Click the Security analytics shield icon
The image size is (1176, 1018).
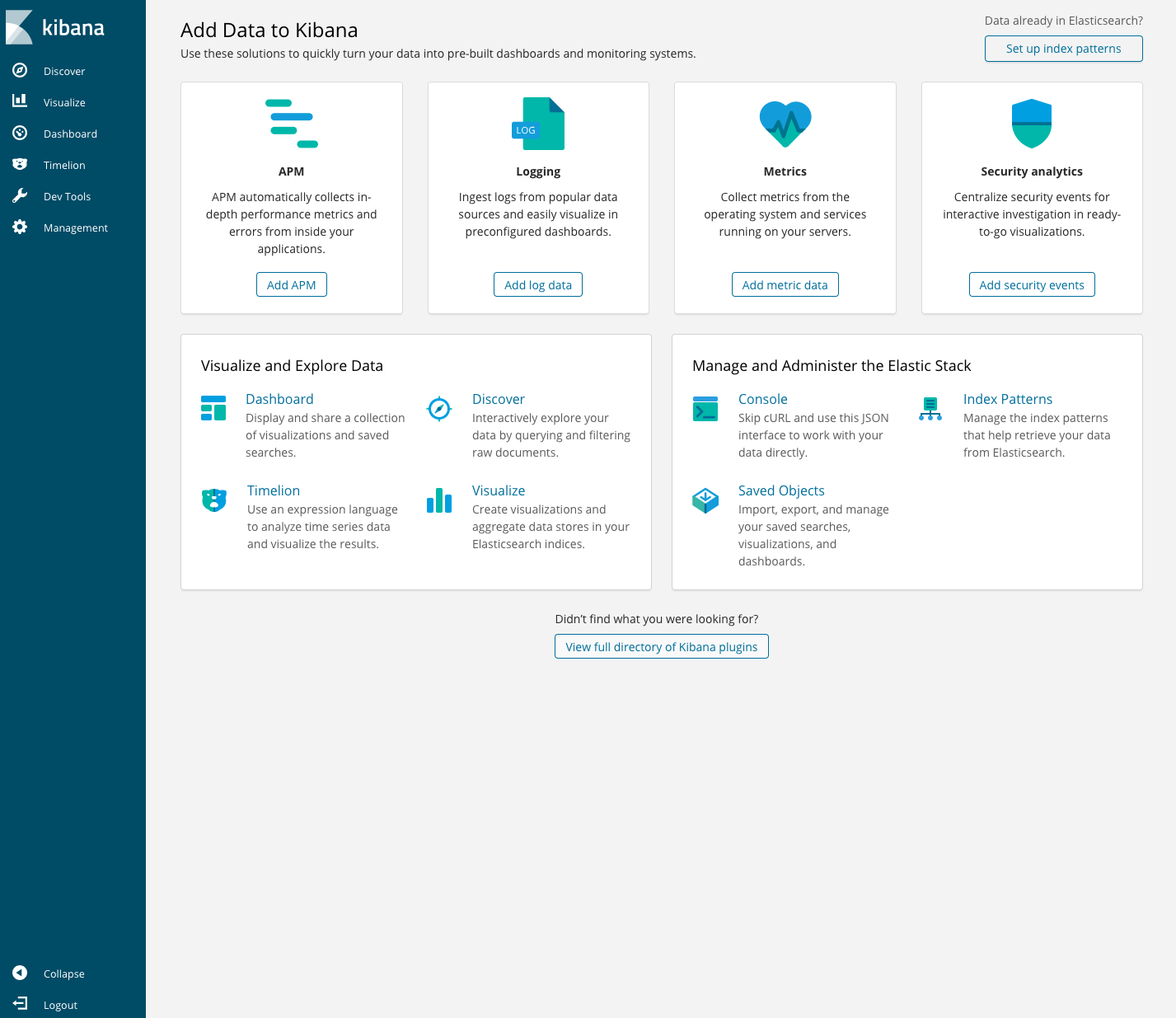(x=1032, y=124)
